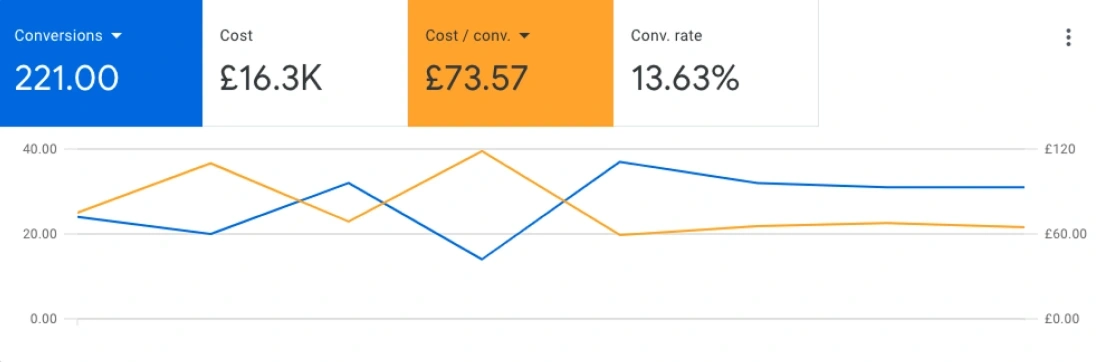Viewport: 1097px width, 362px height.
Task: Select the Cost scorecard label
Action: click(236, 36)
